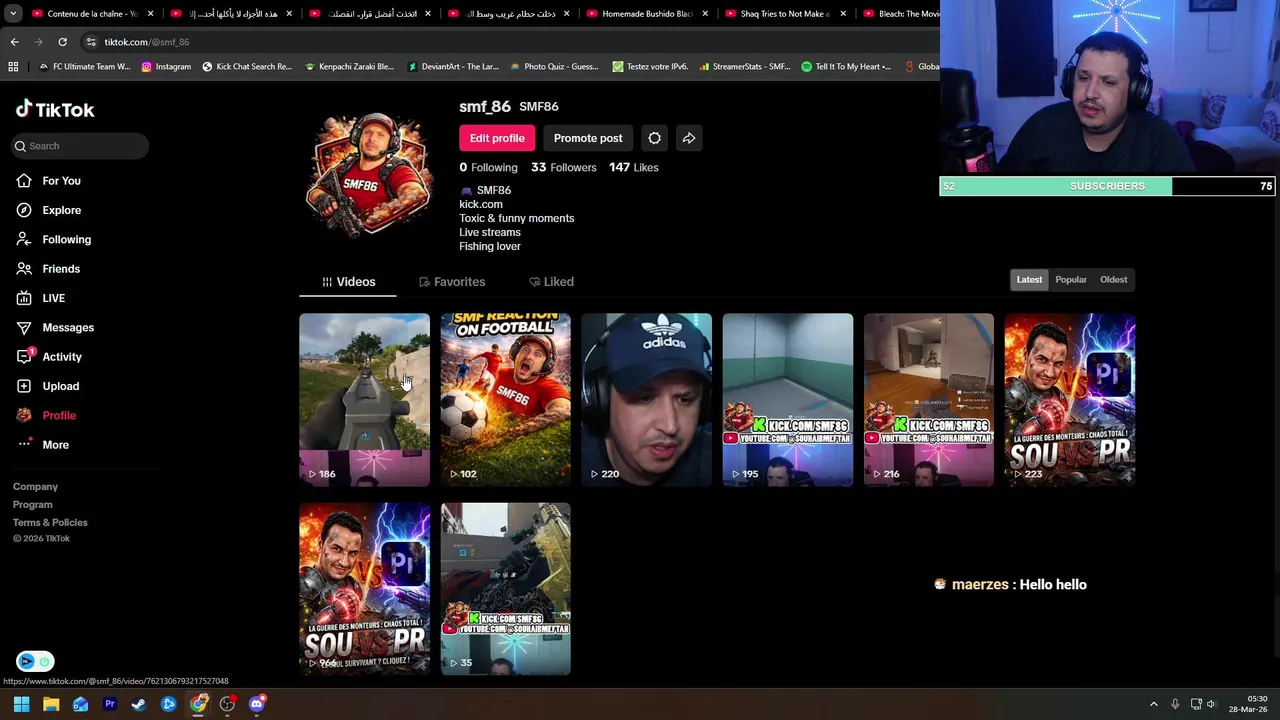Open the video with 35 views
Image resolution: width=1280 pixels, height=720 pixels.
(x=505, y=589)
